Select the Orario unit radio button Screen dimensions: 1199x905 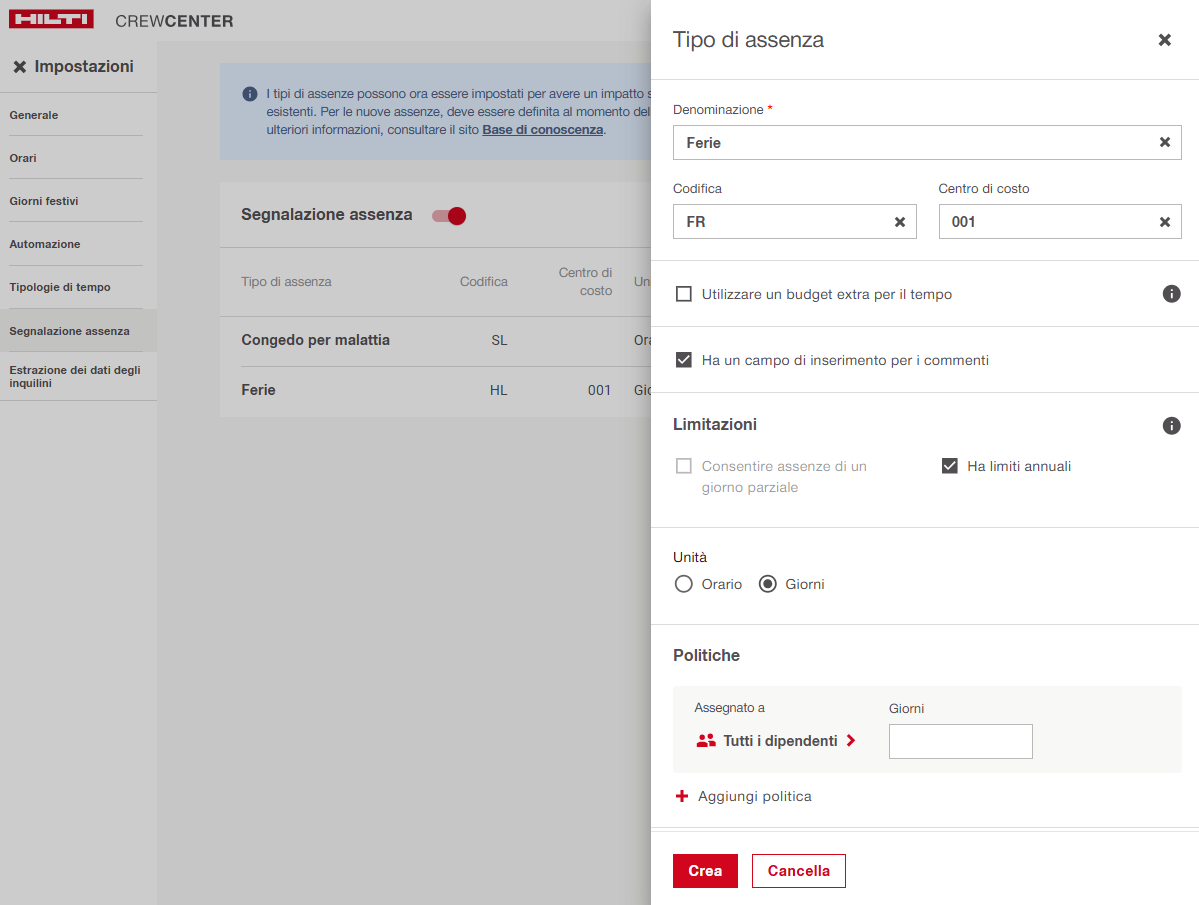683,584
